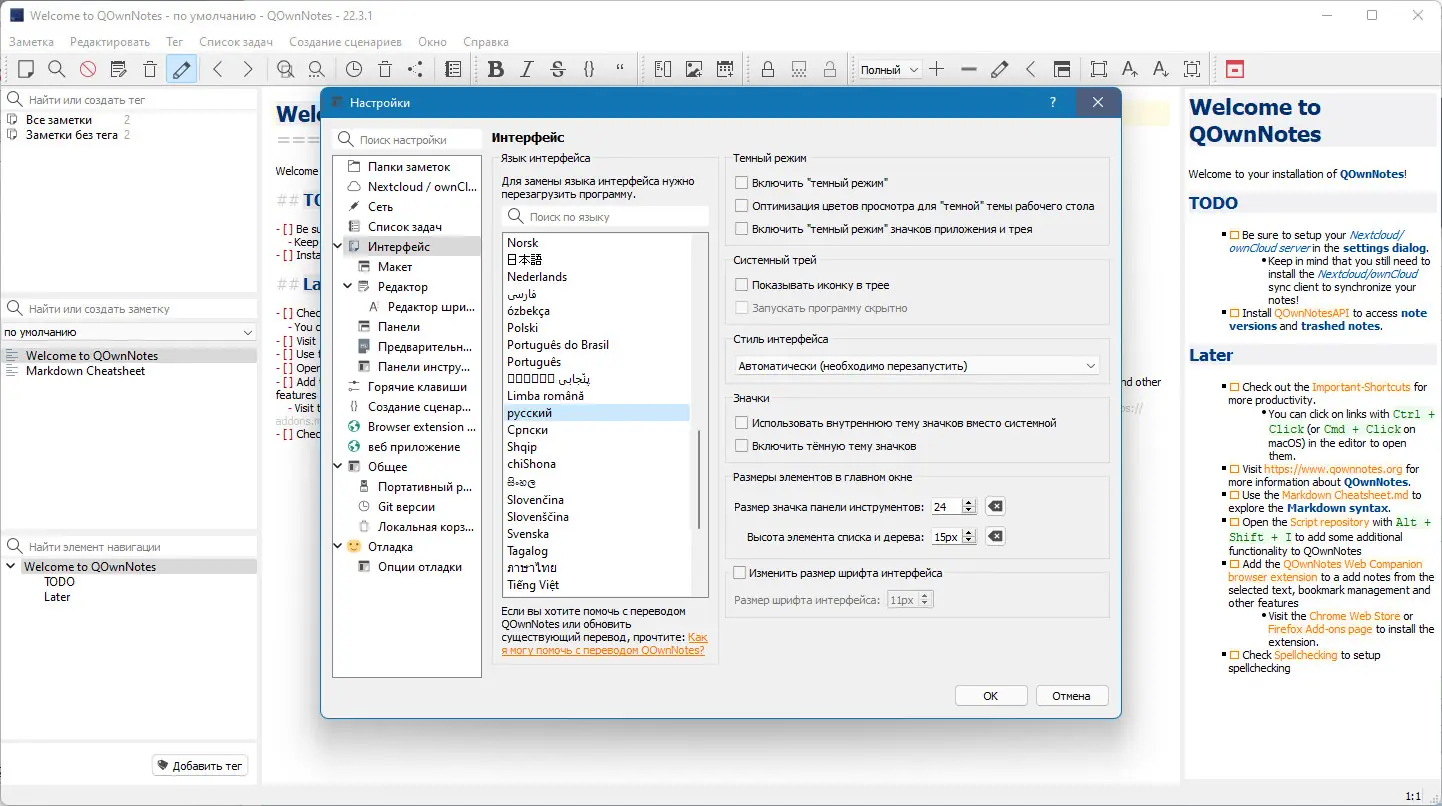
Task: Click the Поиск по языку search field
Action: pos(606,217)
